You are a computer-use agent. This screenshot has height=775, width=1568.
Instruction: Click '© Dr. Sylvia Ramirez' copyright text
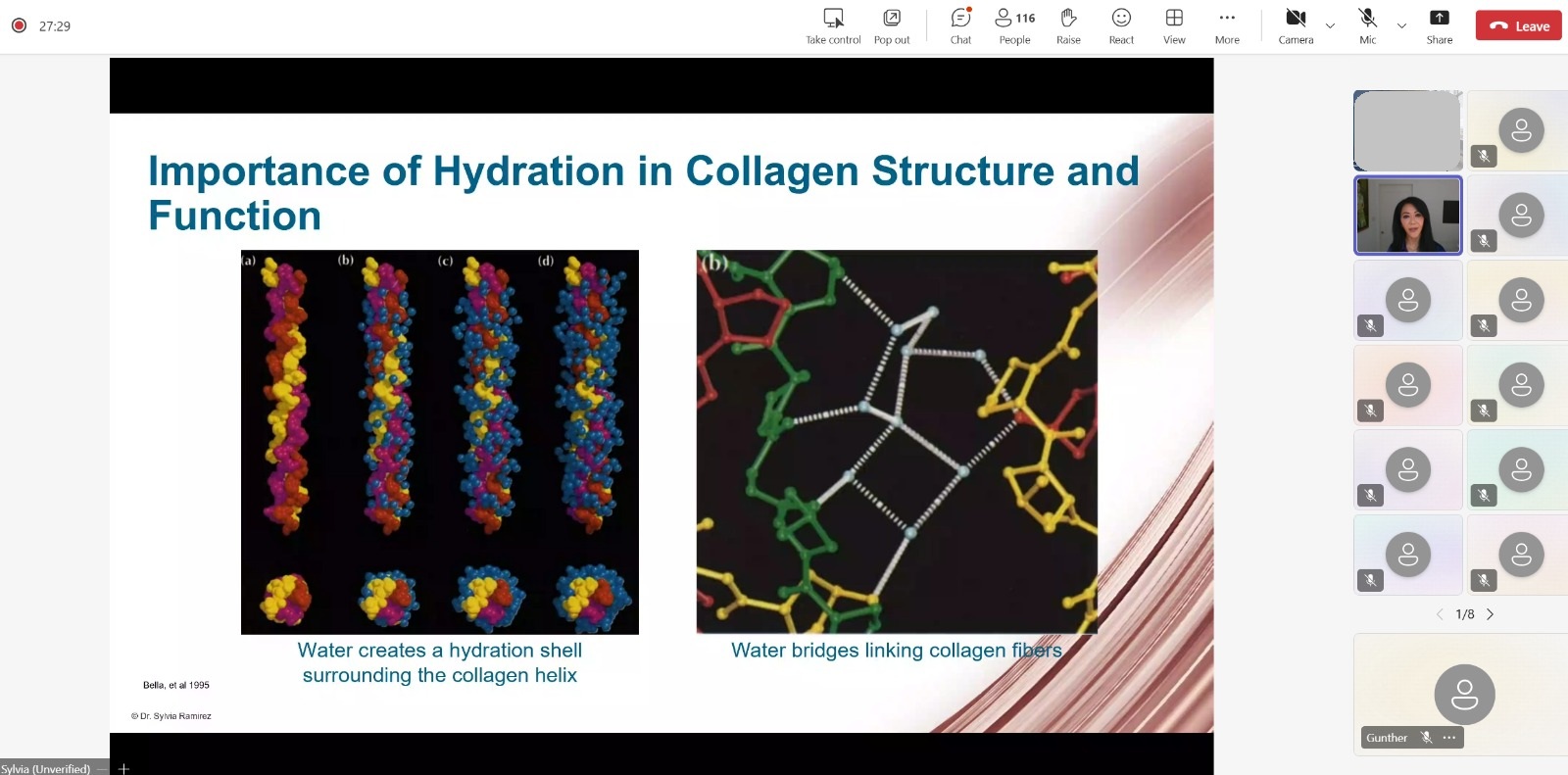point(171,716)
